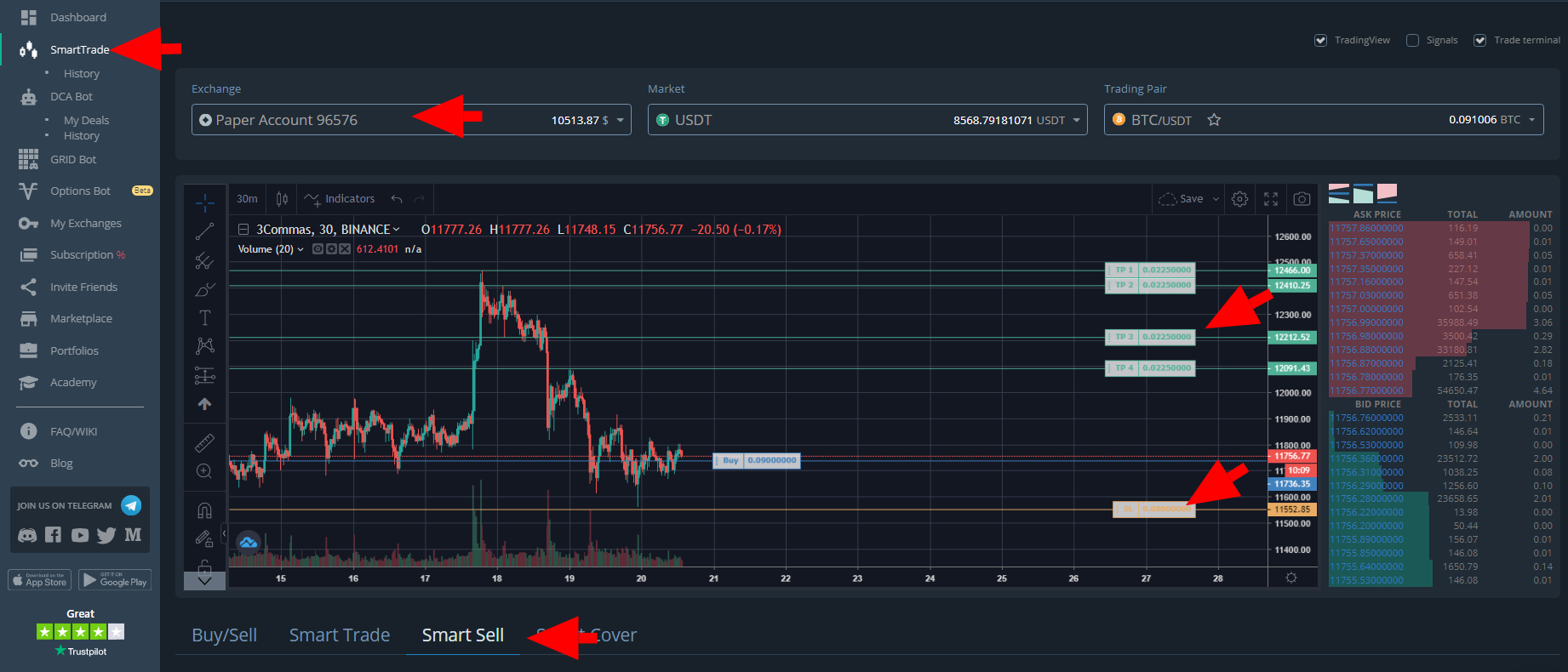This screenshot has height=672, width=1568.
Task: Select the trend line drawing tool
Action: pos(205,231)
